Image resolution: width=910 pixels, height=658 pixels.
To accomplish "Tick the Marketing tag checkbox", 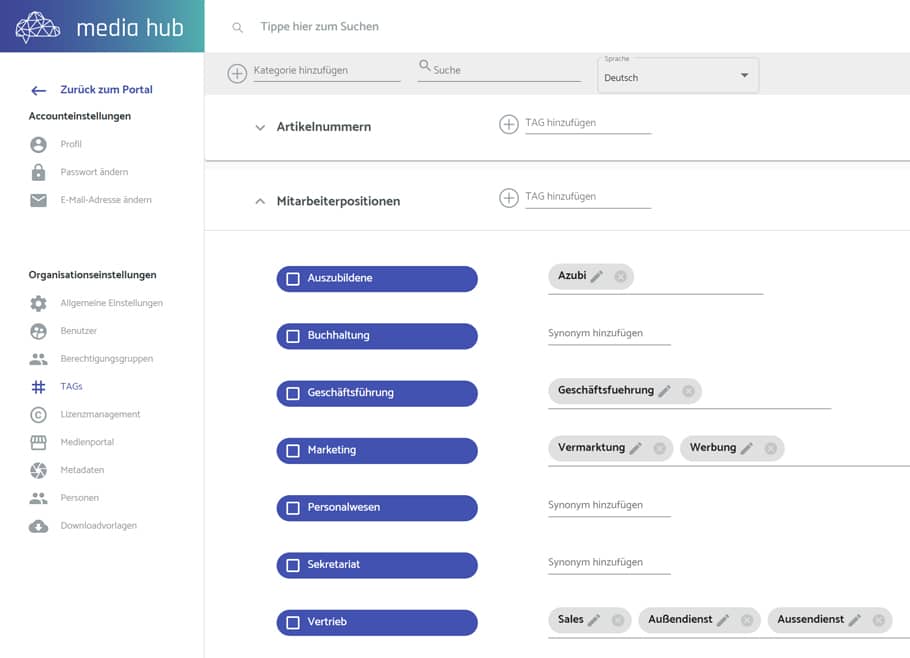I will pyautogui.click(x=293, y=451).
